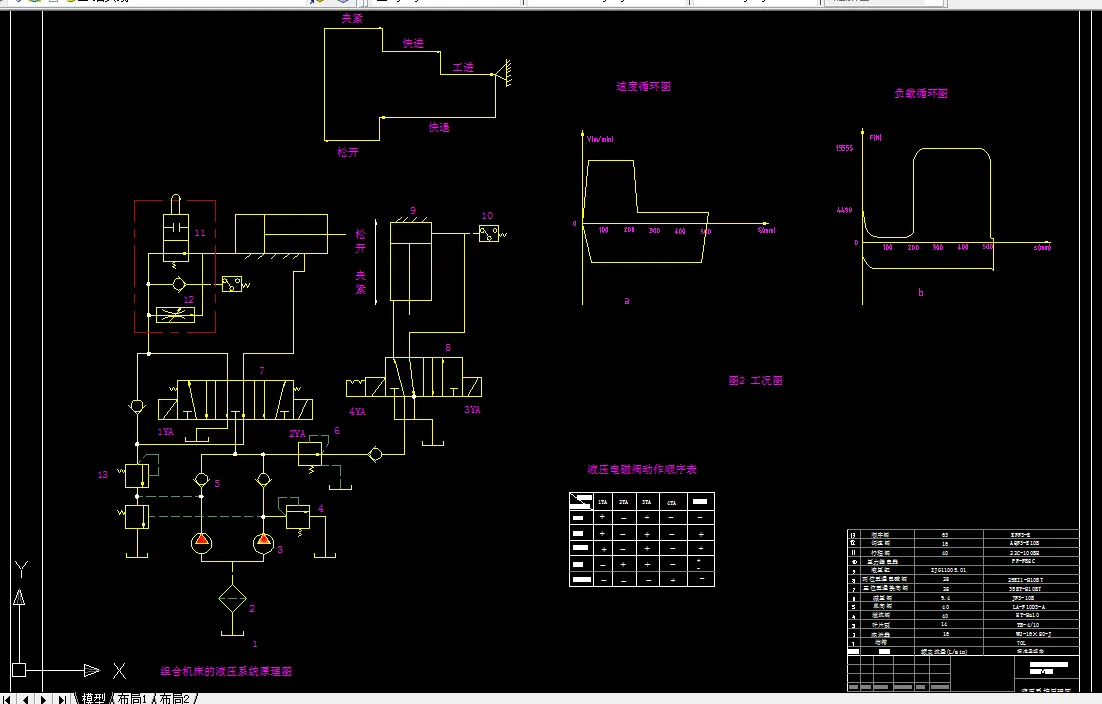Select component number 12 label
The image size is (1102, 704).
click(x=188, y=299)
